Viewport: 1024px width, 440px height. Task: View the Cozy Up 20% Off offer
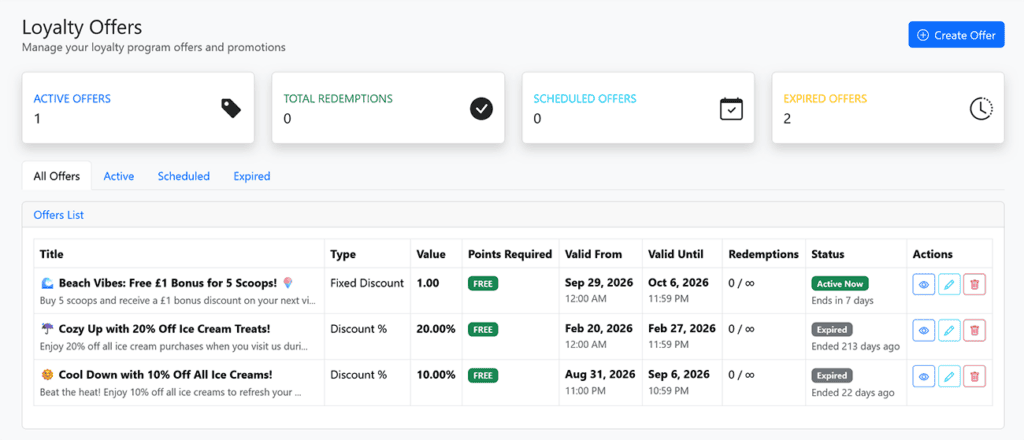[x=923, y=330]
